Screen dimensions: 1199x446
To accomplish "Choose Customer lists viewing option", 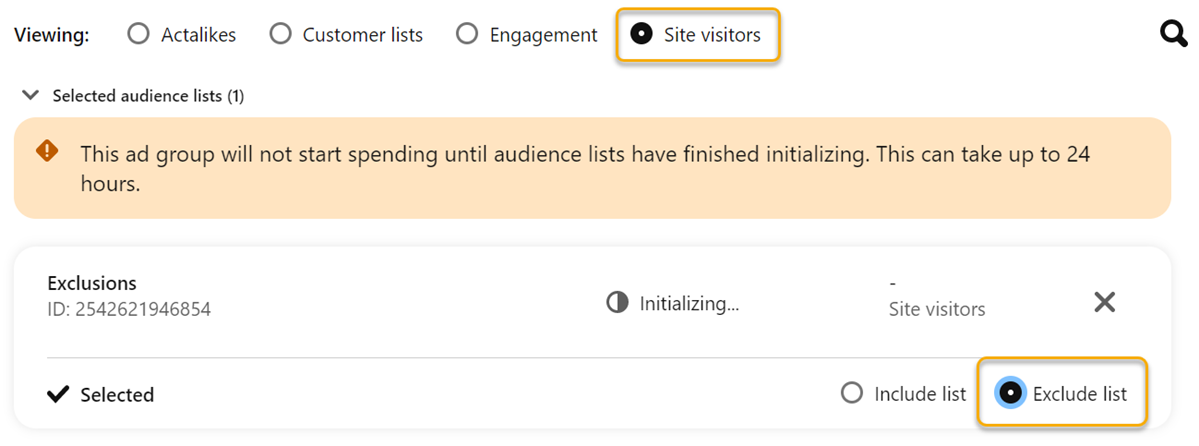I will 281,35.
